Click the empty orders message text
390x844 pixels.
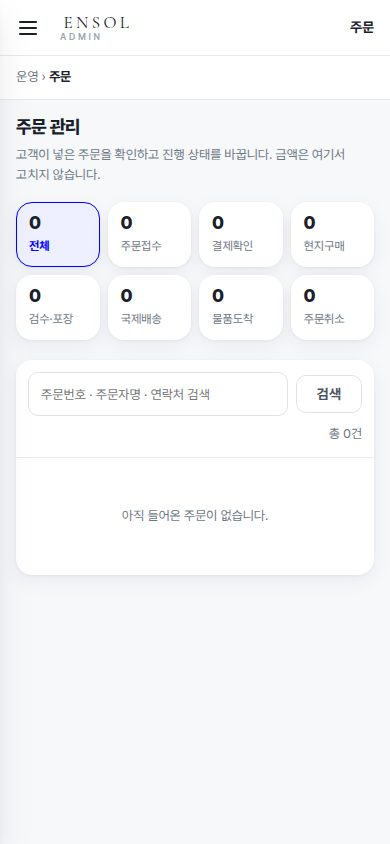(195, 516)
